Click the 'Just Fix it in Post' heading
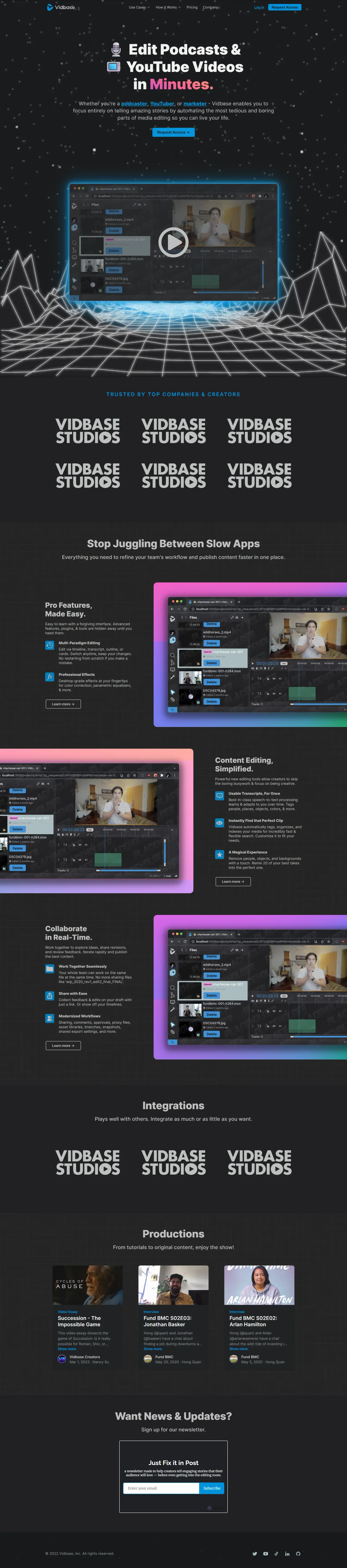347x1568 pixels. point(173,1463)
